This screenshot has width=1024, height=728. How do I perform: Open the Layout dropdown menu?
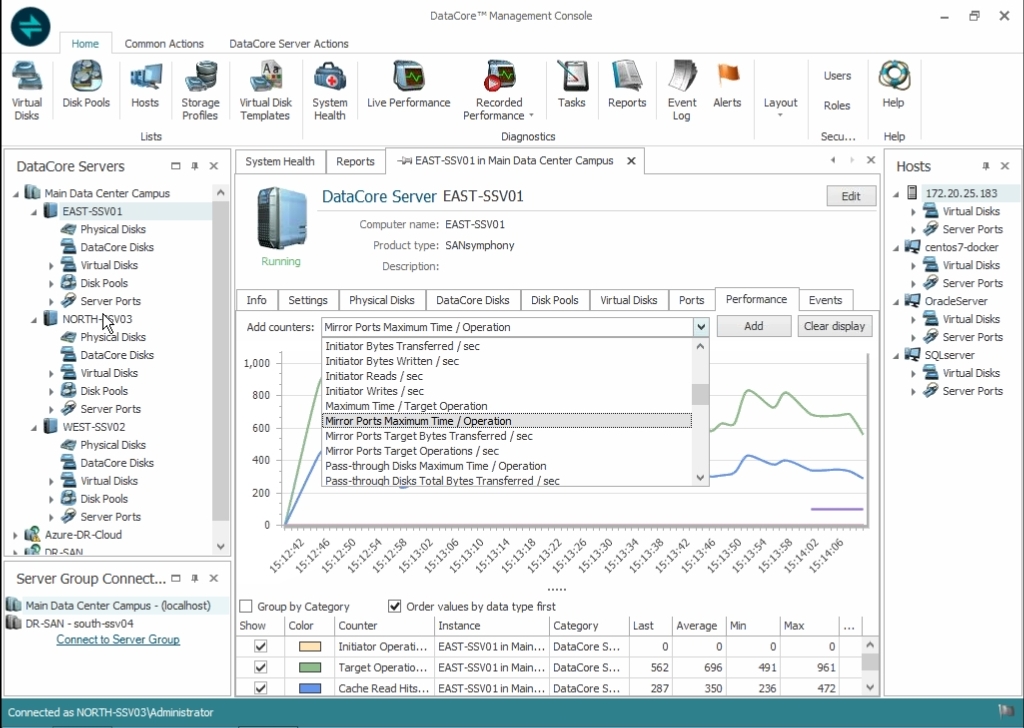pyautogui.click(x=780, y=107)
